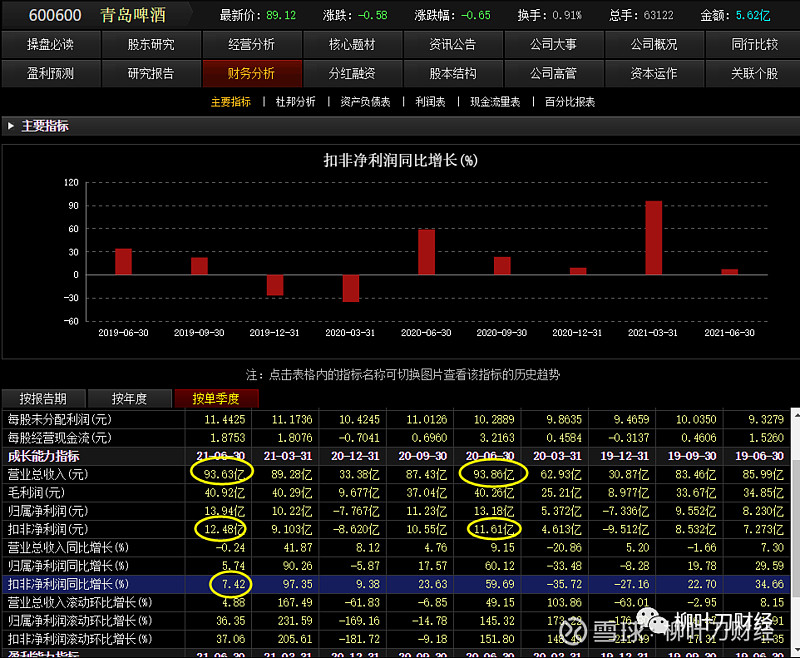
Task: Click the 2020-03-31 negative chart bar
Action: (x=351, y=288)
